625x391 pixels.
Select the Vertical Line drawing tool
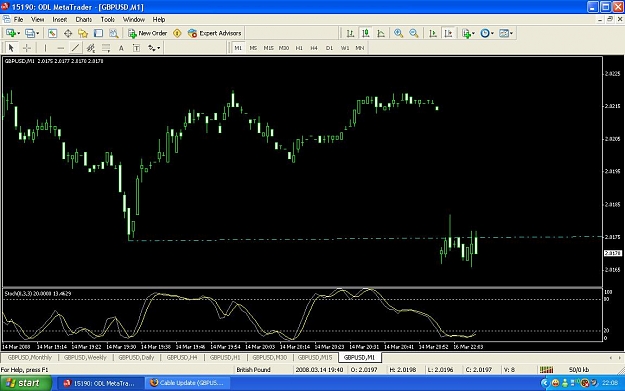(x=45, y=48)
